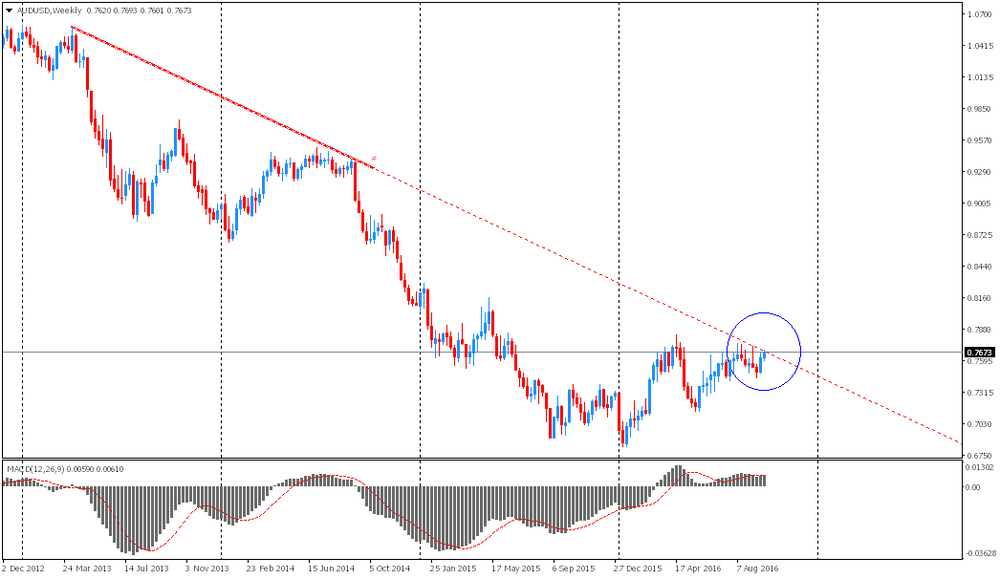
Task: Click the 0.9290 price axis label
Action: (x=980, y=172)
